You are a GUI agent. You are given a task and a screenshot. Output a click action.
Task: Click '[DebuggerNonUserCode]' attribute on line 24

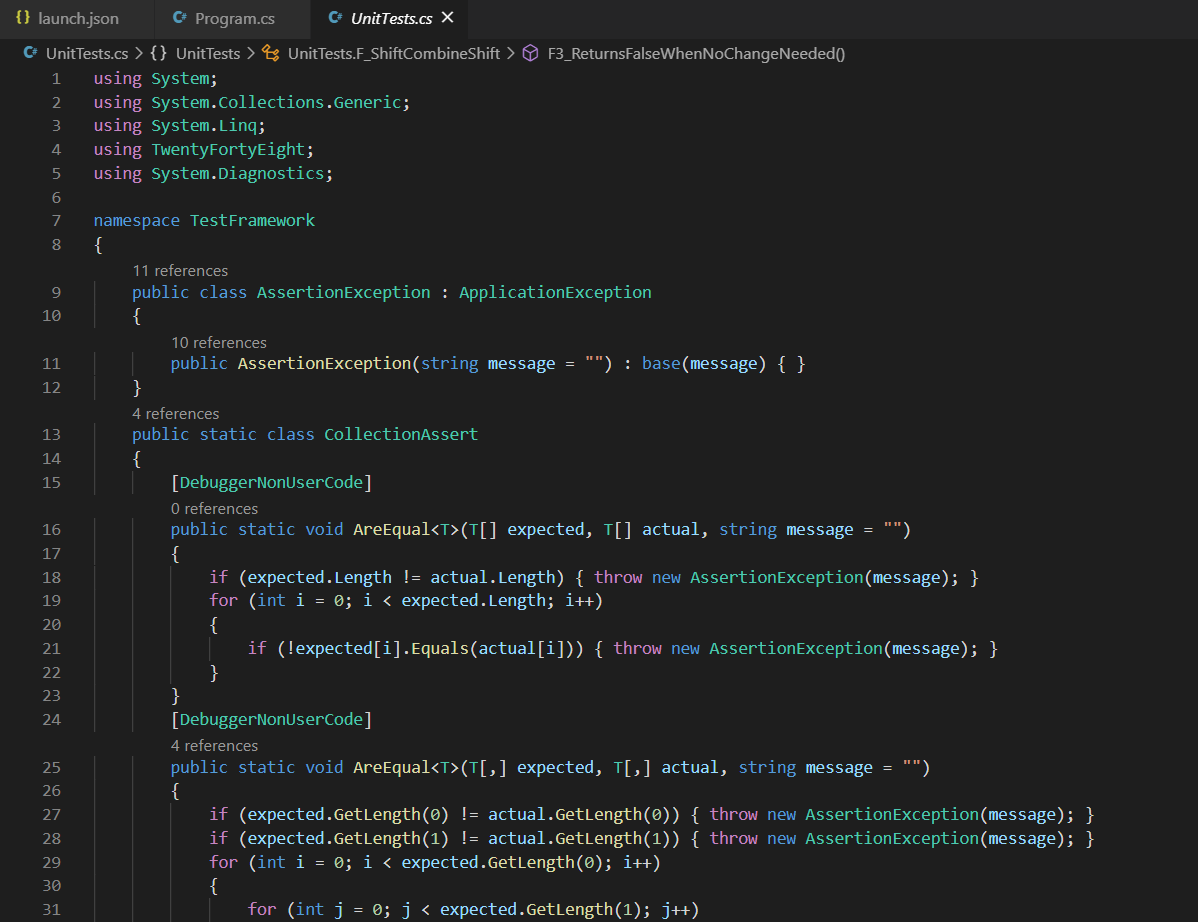click(x=271, y=720)
